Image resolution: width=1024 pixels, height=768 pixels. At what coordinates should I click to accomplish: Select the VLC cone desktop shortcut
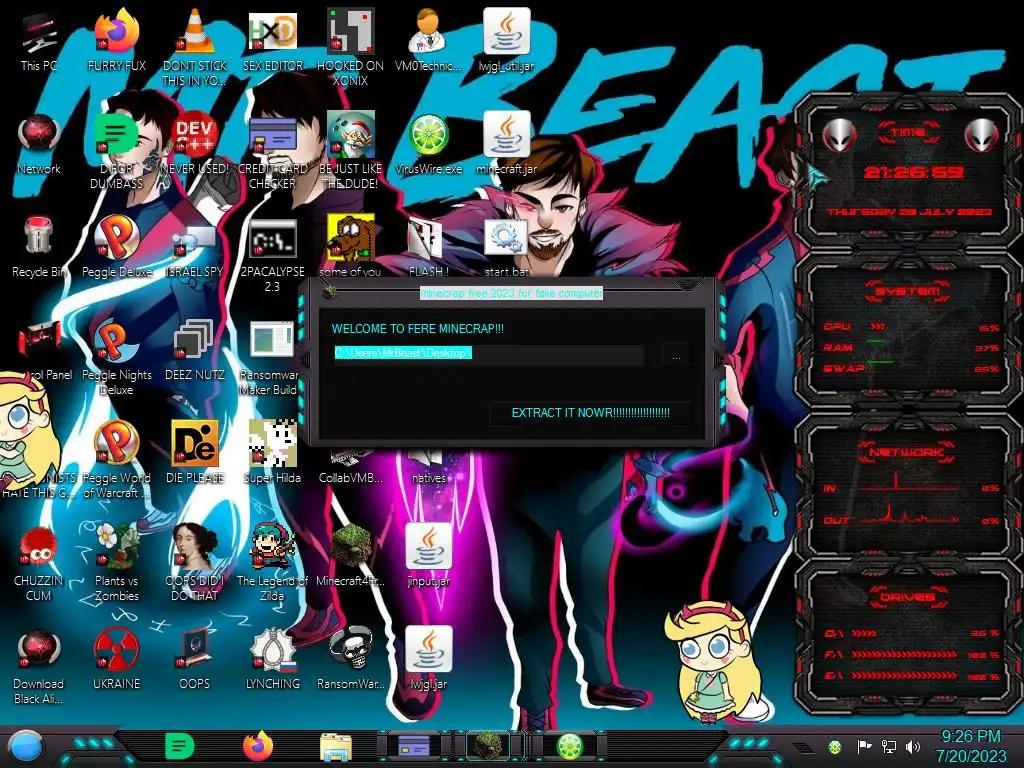(195, 47)
